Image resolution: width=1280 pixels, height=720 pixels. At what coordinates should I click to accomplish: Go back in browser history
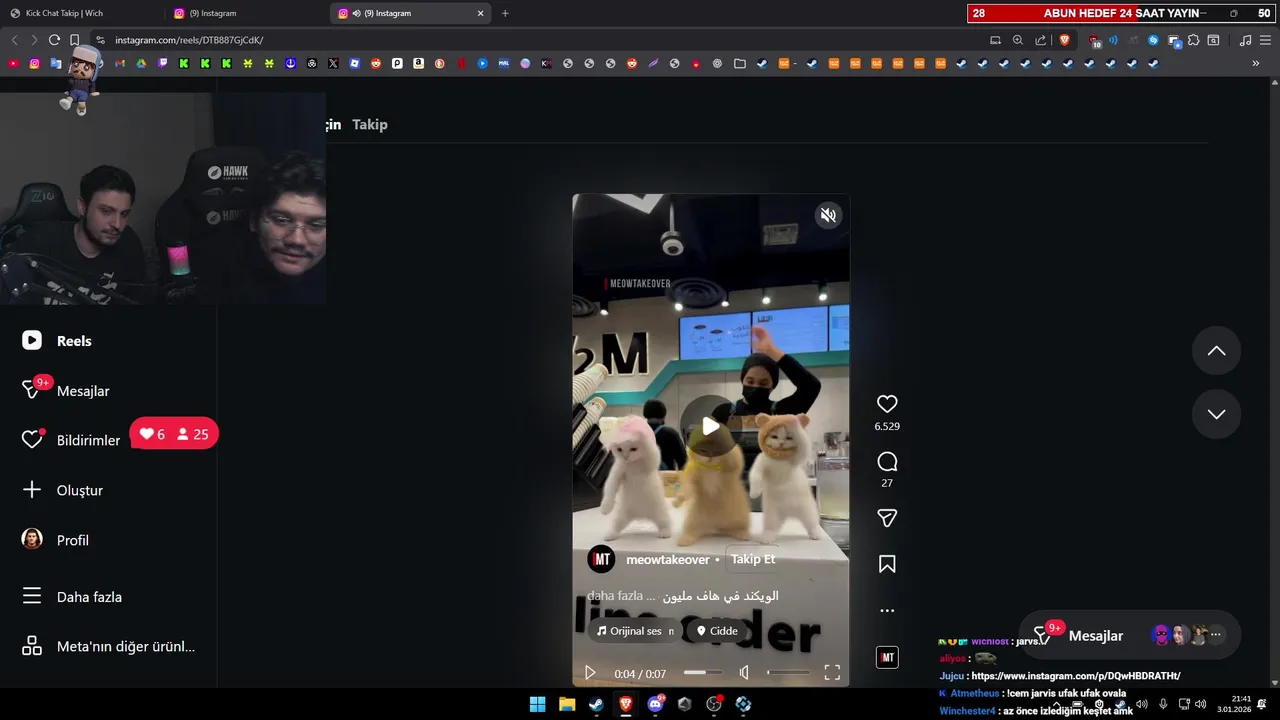click(14, 40)
